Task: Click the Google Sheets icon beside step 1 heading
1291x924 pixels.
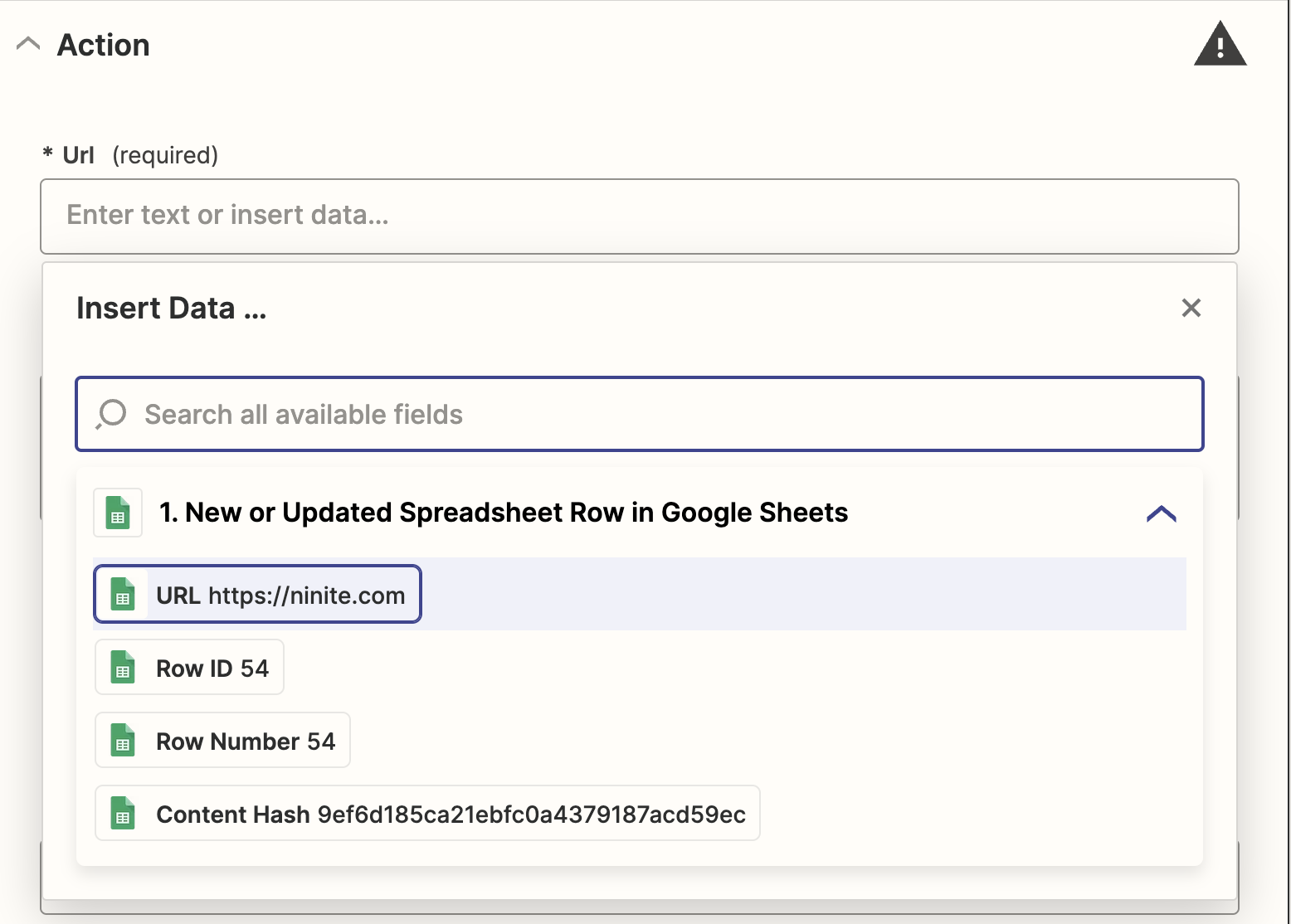Action: tap(117, 512)
